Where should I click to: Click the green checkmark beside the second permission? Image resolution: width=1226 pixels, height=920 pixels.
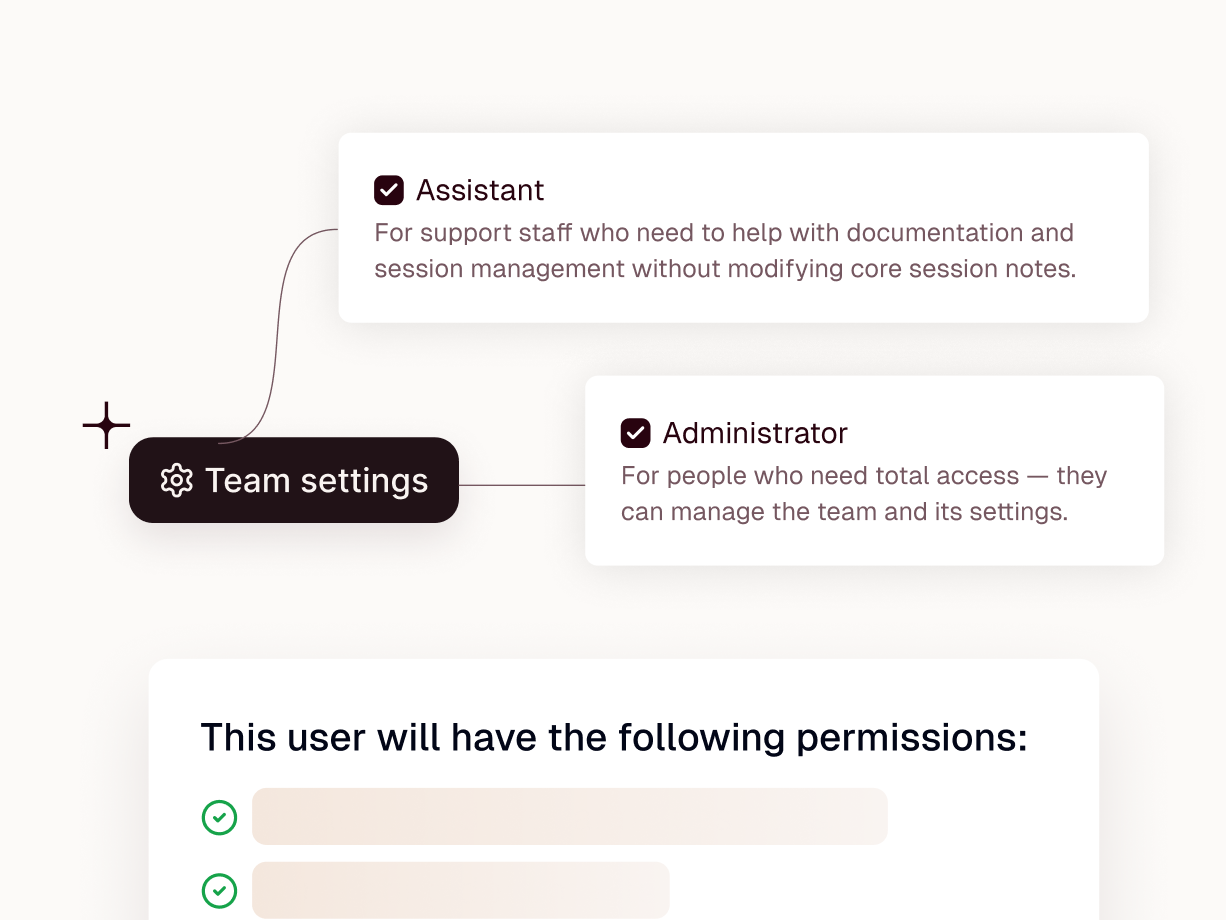coord(219,890)
